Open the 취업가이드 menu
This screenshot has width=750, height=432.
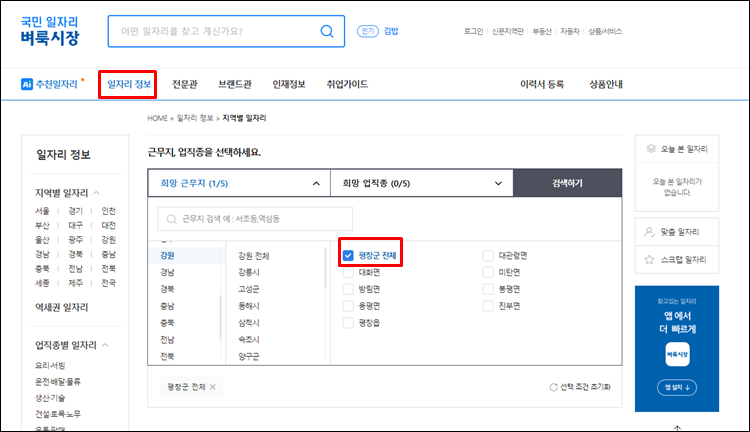tap(347, 84)
